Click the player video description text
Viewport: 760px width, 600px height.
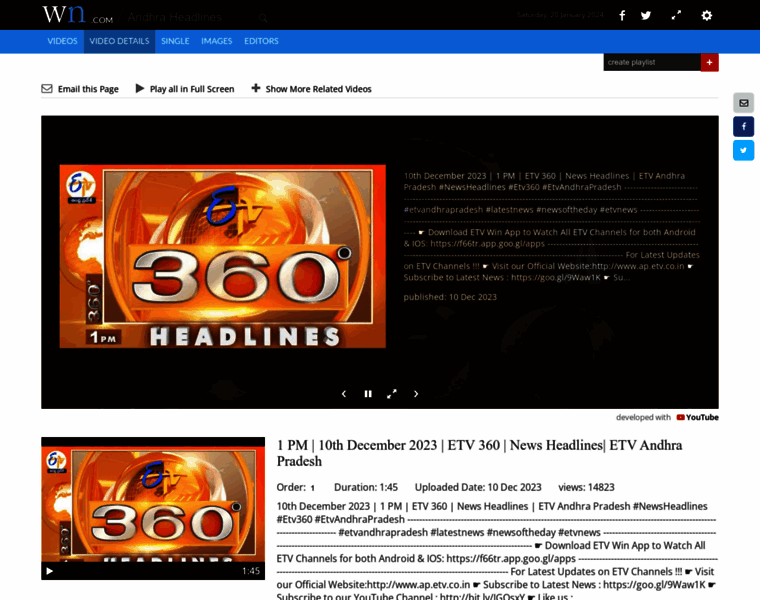(552, 227)
